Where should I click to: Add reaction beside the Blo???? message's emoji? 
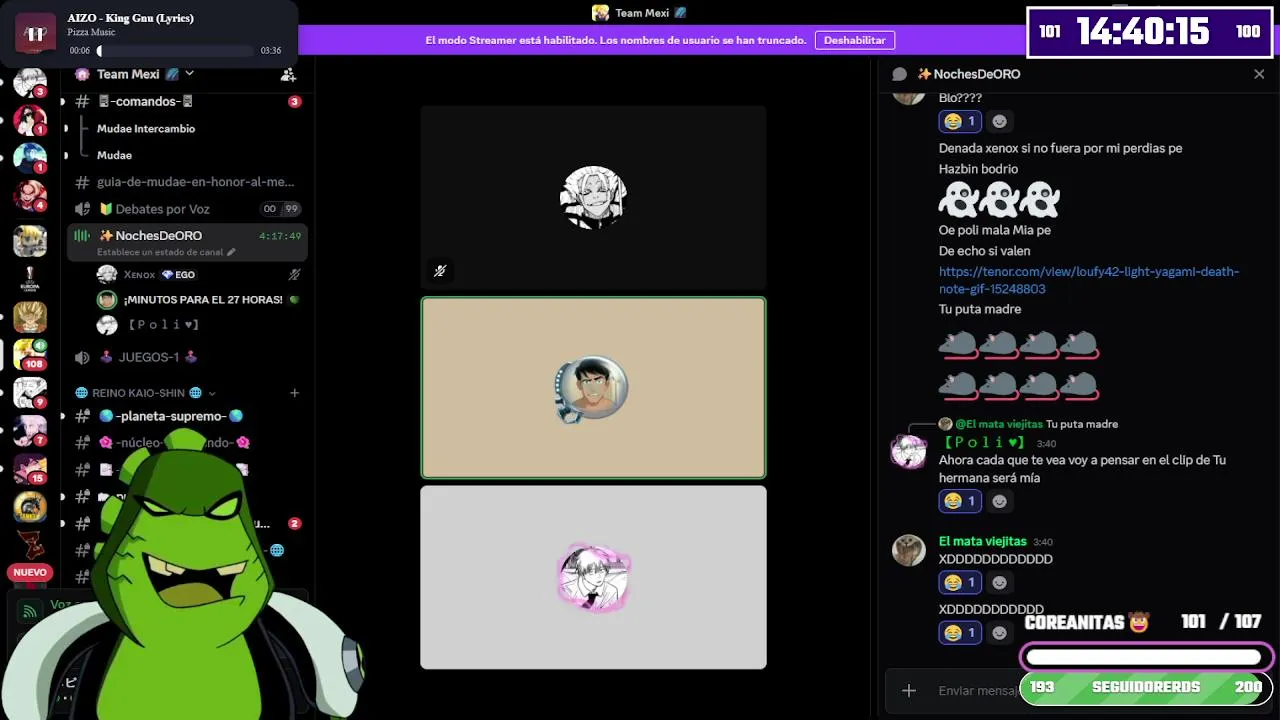[x=999, y=121]
